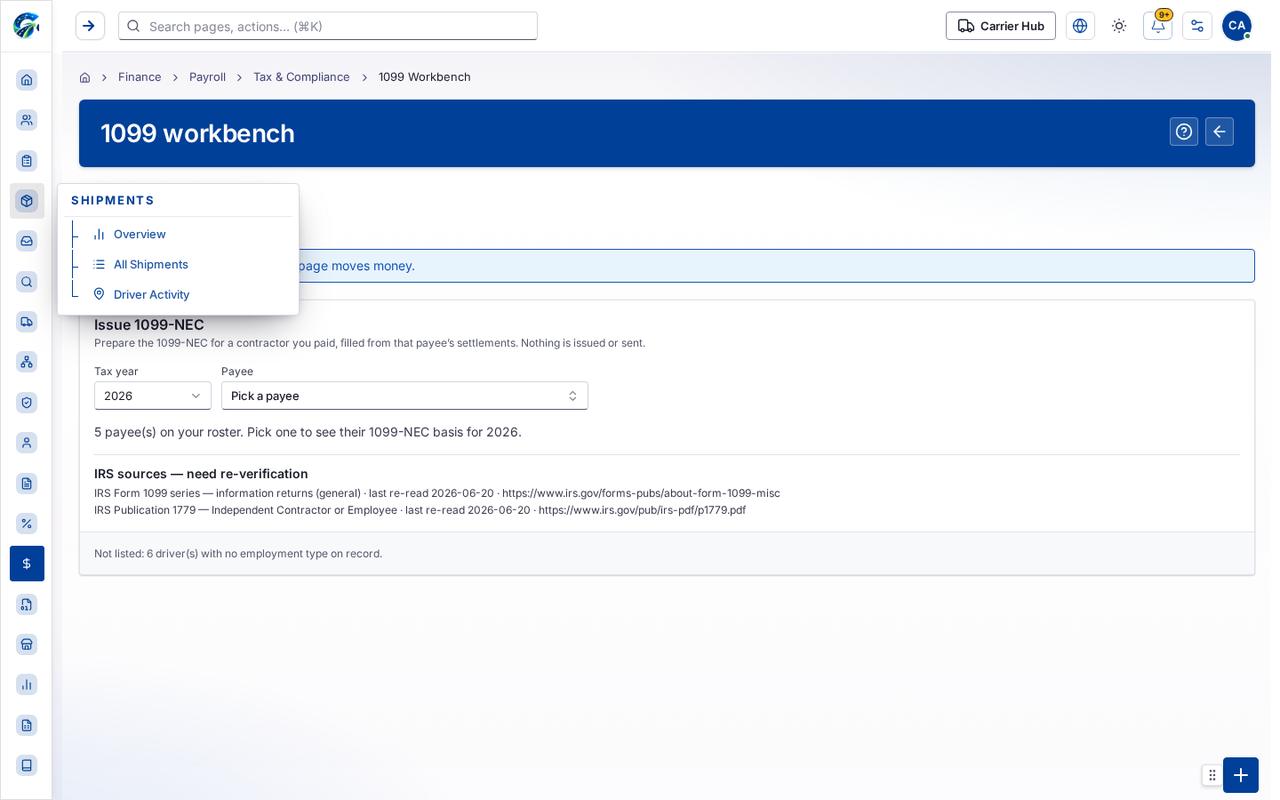Expand the sidebar with the arrow button
The image size is (1280, 800).
[90, 26]
